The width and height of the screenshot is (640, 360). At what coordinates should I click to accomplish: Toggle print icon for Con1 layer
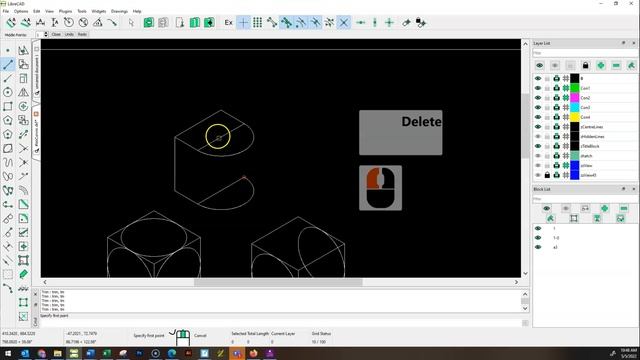point(556,88)
